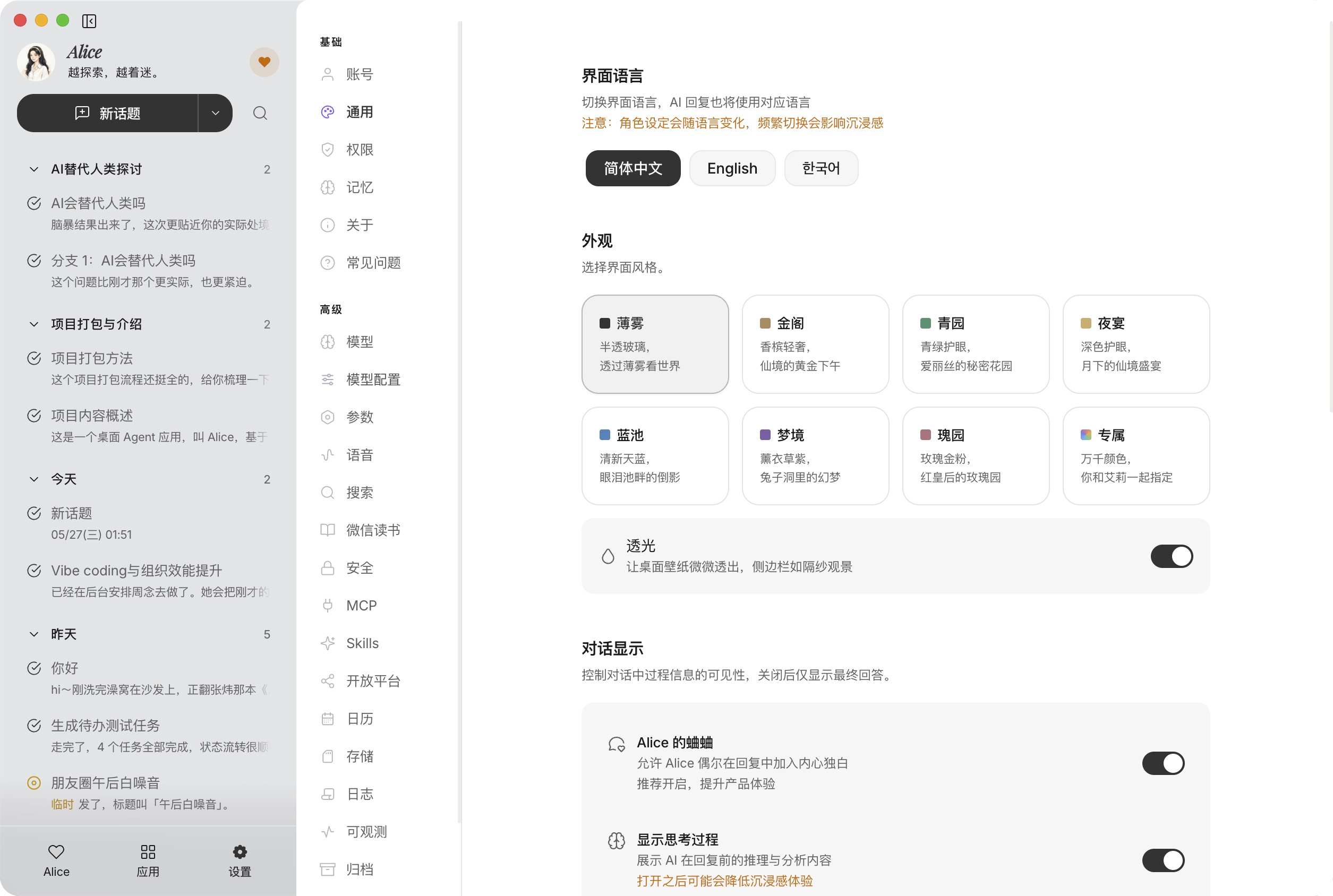Go to the 账号 settings section
The height and width of the screenshot is (896, 1333).
pyautogui.click(x=360, y=74)
